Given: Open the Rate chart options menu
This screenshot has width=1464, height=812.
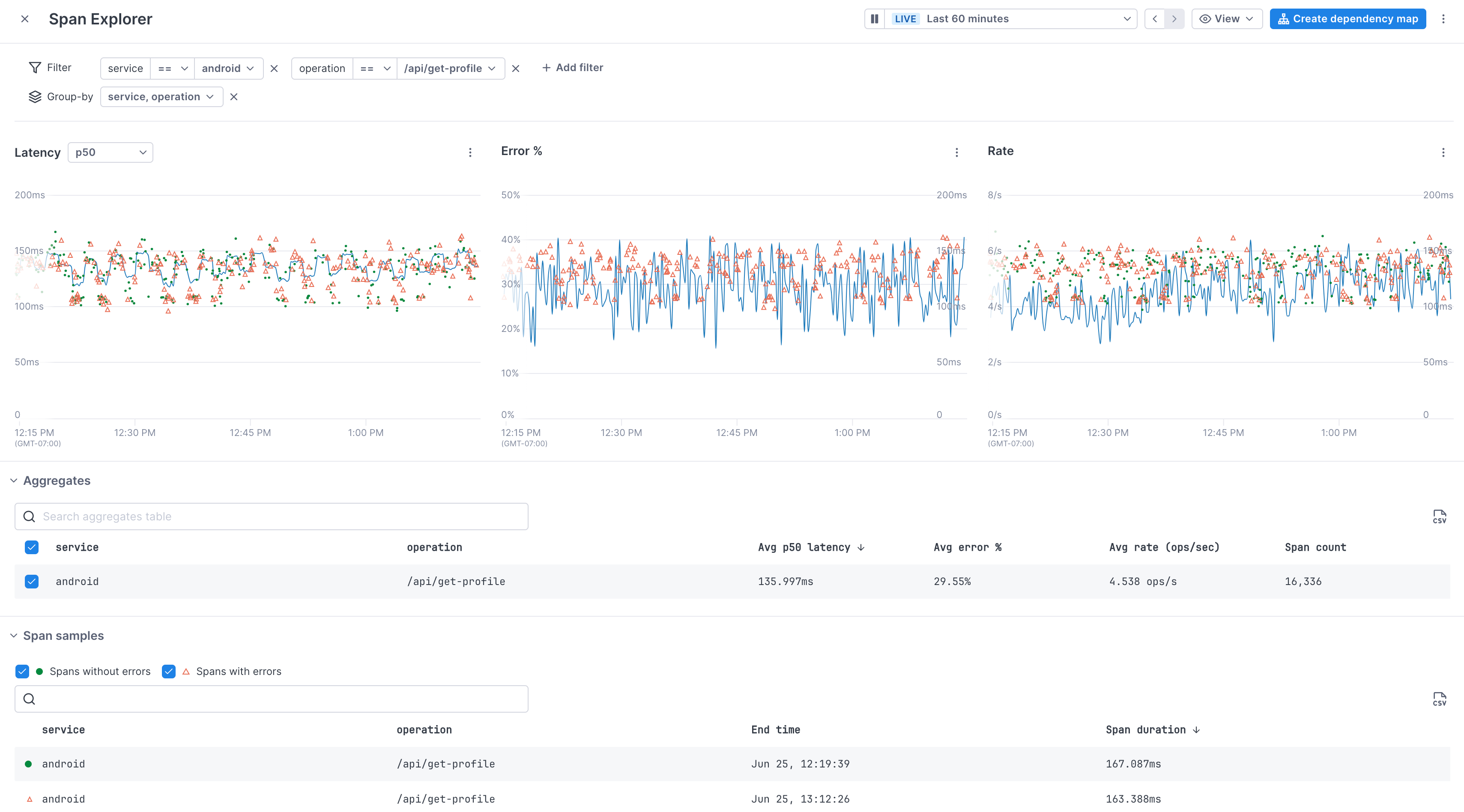Looking at the screenshot, I should [x=1443, y=152].
